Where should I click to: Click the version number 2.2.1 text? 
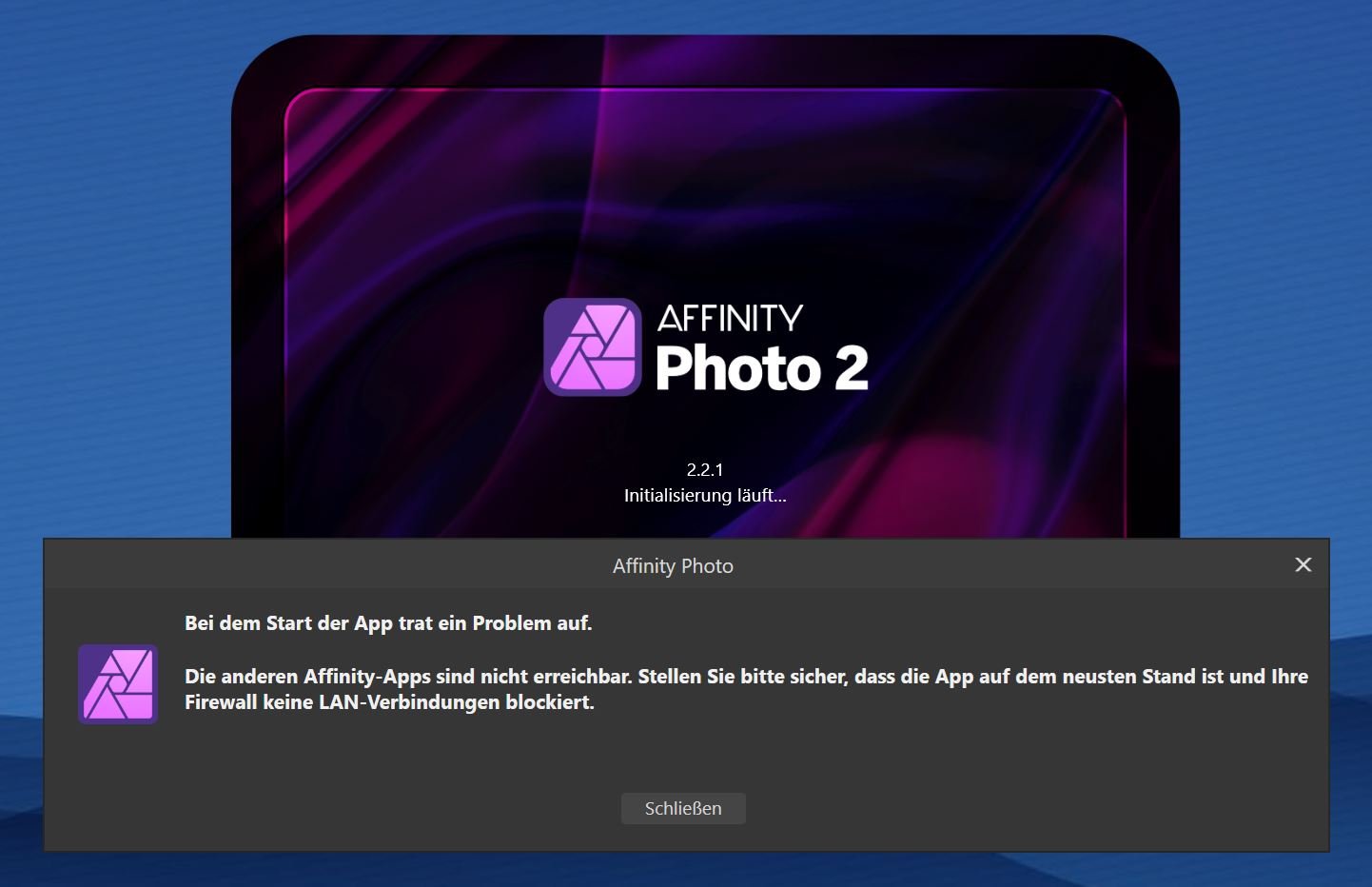pos(705,469)
